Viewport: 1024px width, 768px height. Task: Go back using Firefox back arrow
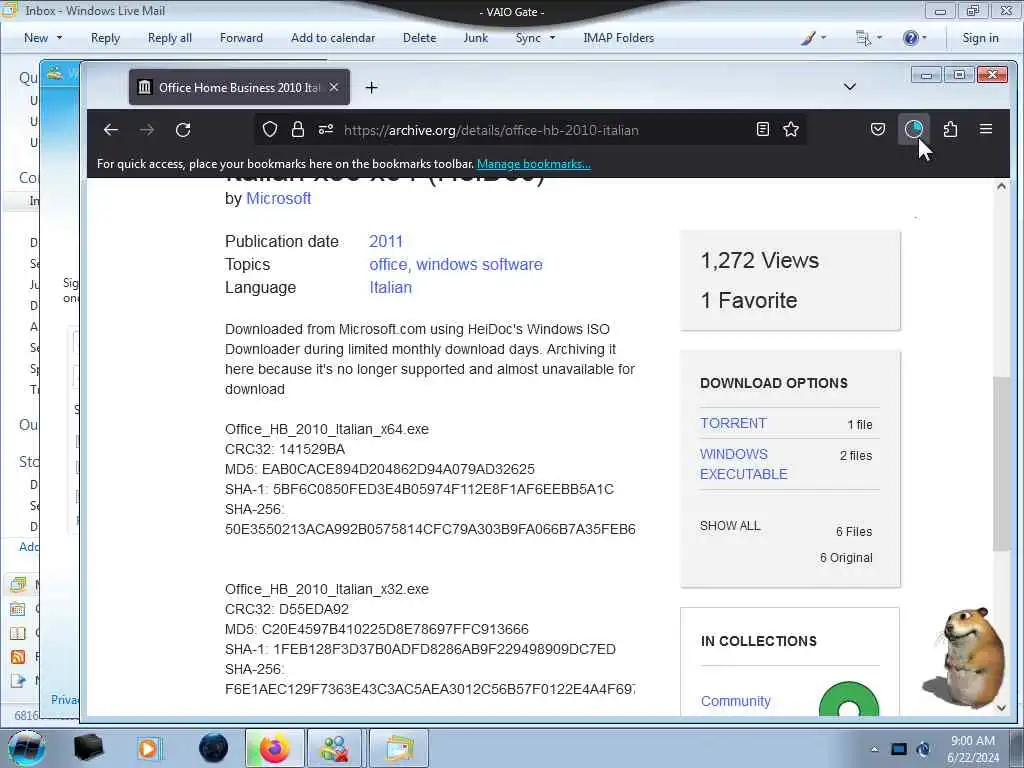tap(110, 130)
